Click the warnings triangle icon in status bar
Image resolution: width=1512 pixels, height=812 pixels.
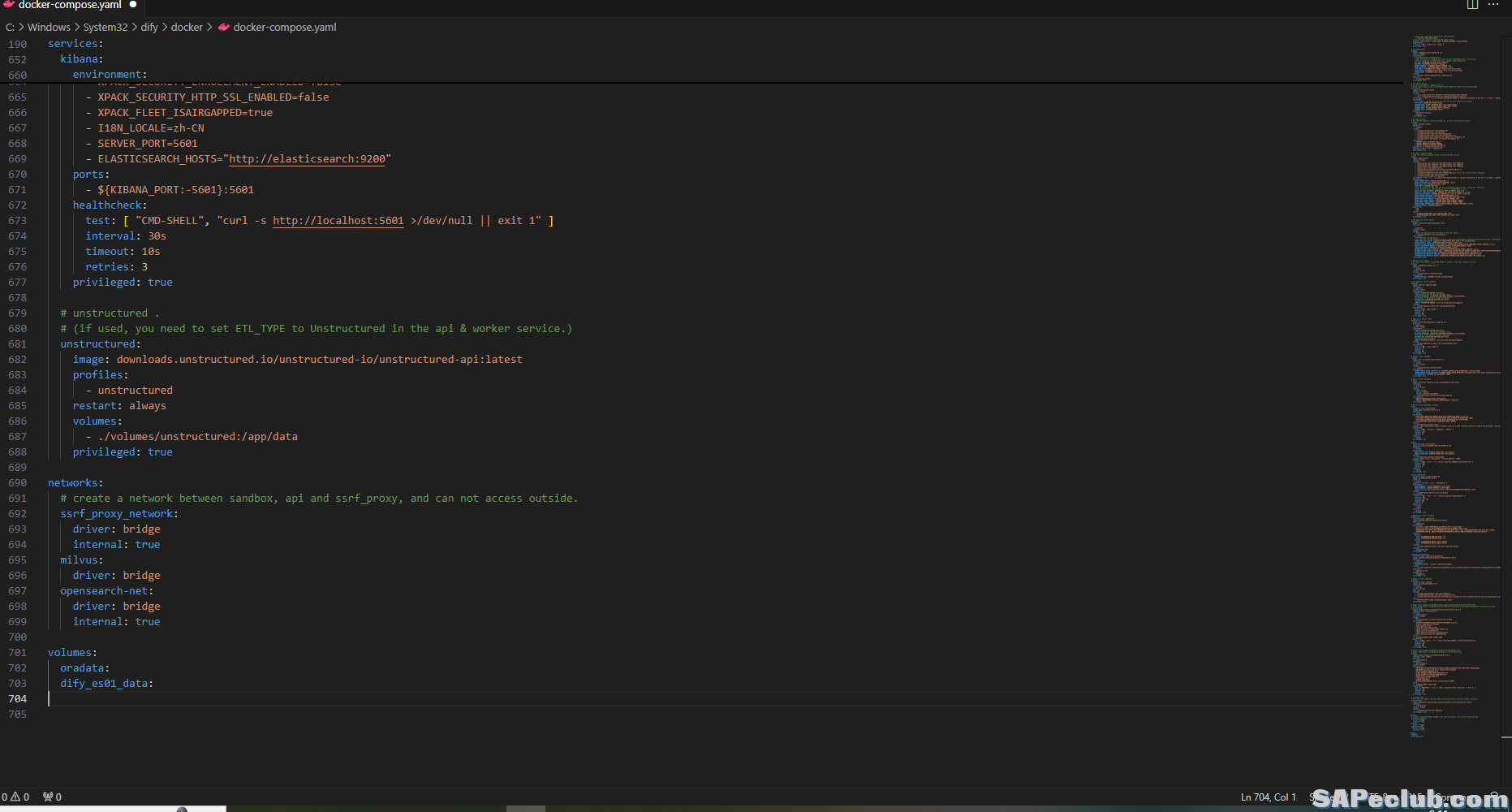(x=15, y=797)
